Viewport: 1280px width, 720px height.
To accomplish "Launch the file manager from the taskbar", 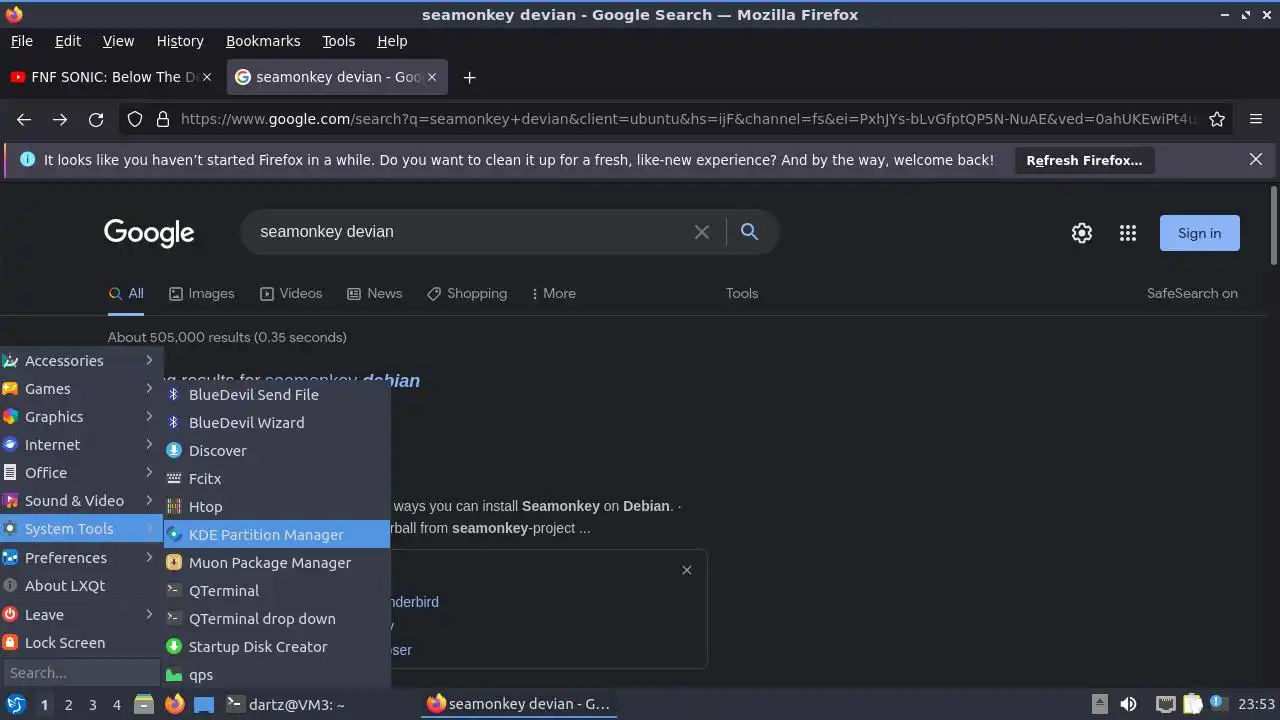I will click(x=143, y=704).
